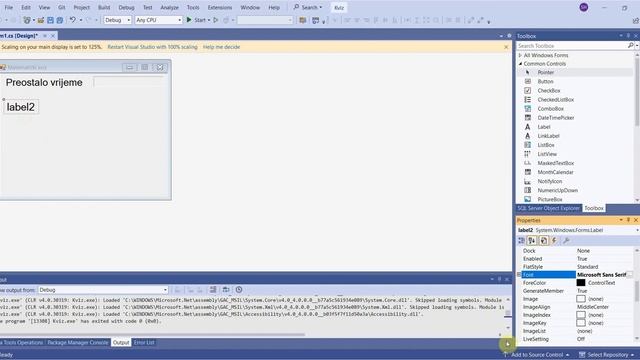640x360 pixels.
Task: Click Toggle Timestamp clock icon in Output
Action: coord(239,289)
